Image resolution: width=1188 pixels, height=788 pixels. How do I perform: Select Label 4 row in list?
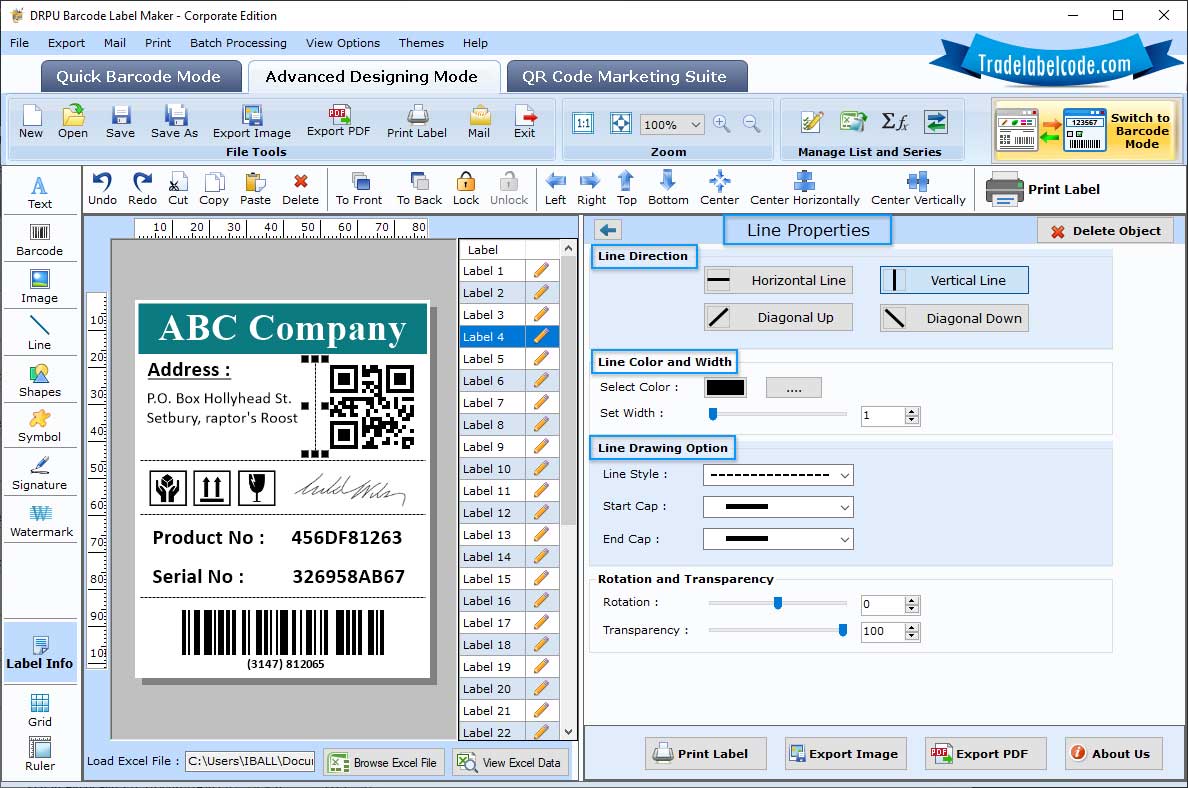509,336
